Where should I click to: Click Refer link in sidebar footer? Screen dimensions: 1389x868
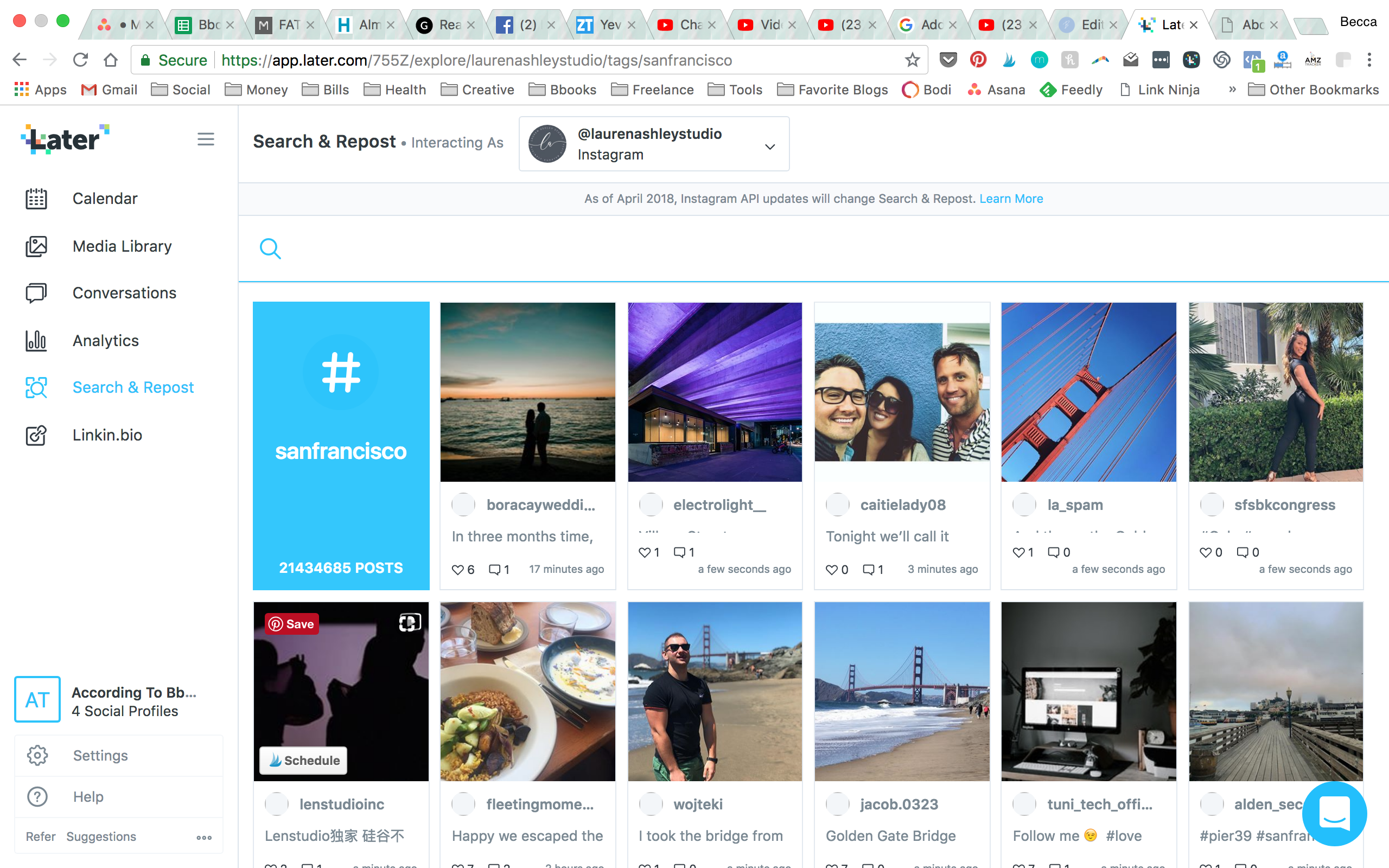click(41, 837)
